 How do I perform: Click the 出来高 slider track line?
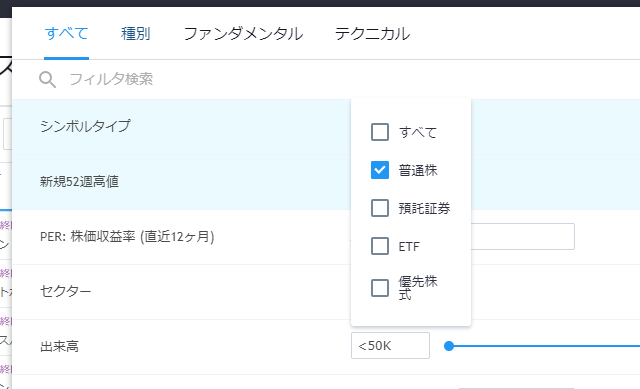[544, 346]
